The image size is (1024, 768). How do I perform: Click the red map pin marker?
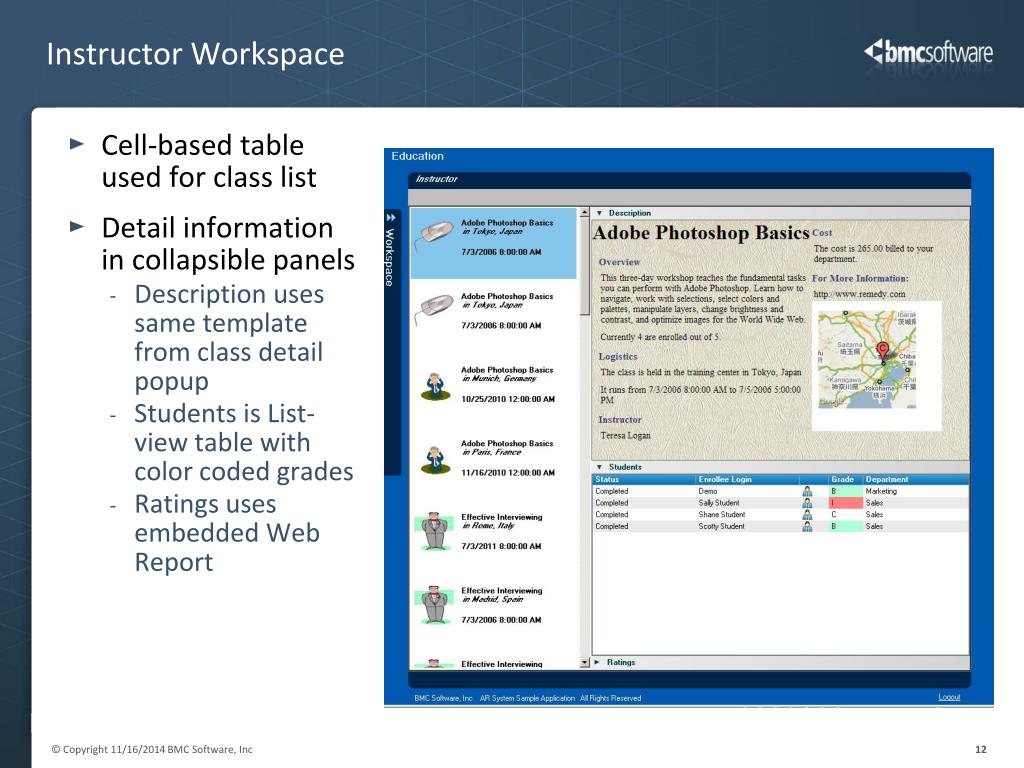[x=883, y=351]
